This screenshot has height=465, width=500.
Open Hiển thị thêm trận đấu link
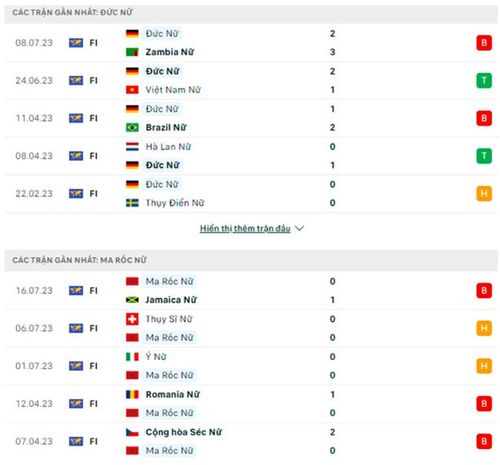point(245,228)
